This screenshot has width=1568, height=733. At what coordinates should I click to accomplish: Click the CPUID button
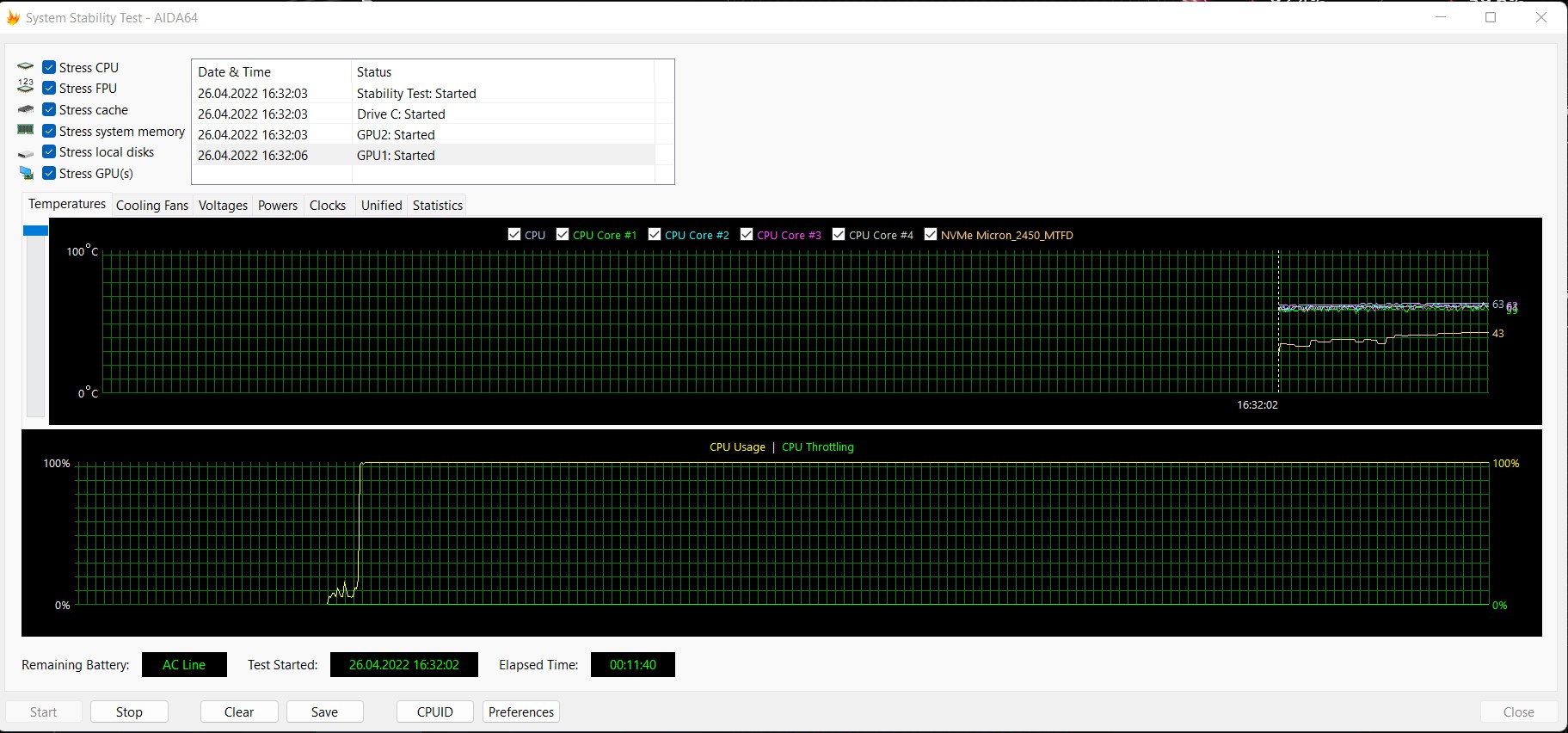[434, 711]
